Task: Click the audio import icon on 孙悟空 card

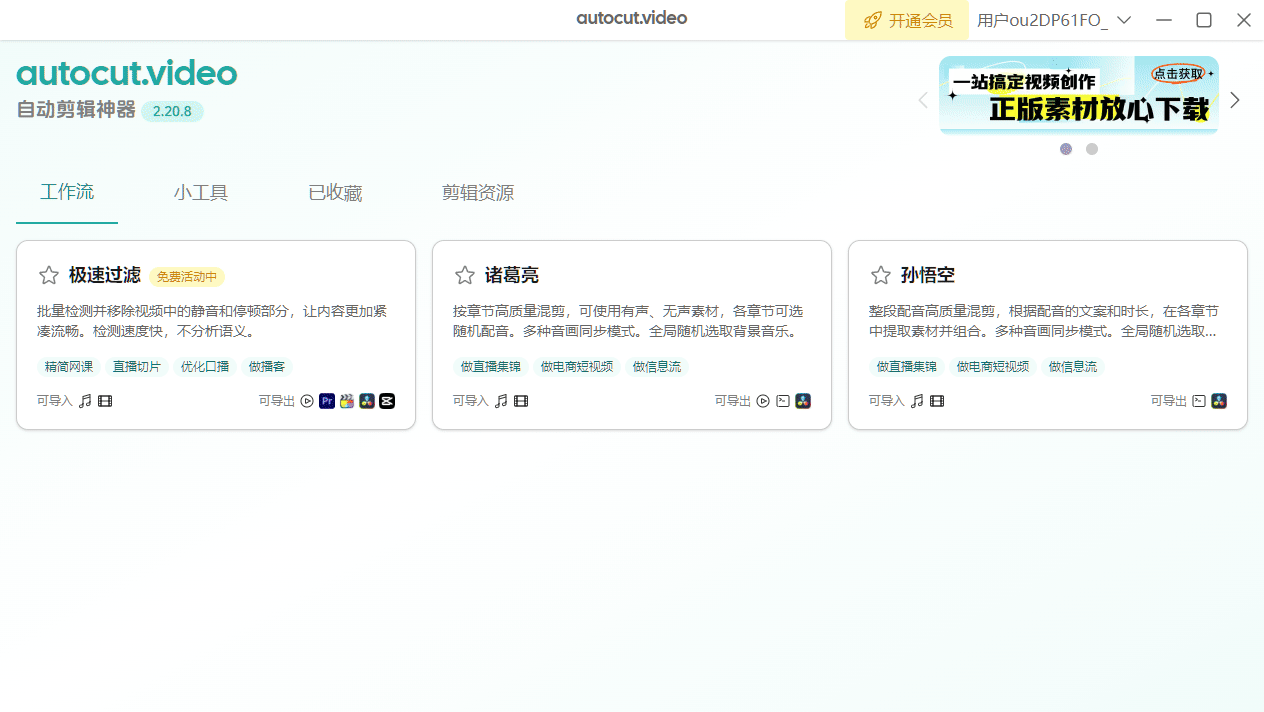Action: click(917, 401)
